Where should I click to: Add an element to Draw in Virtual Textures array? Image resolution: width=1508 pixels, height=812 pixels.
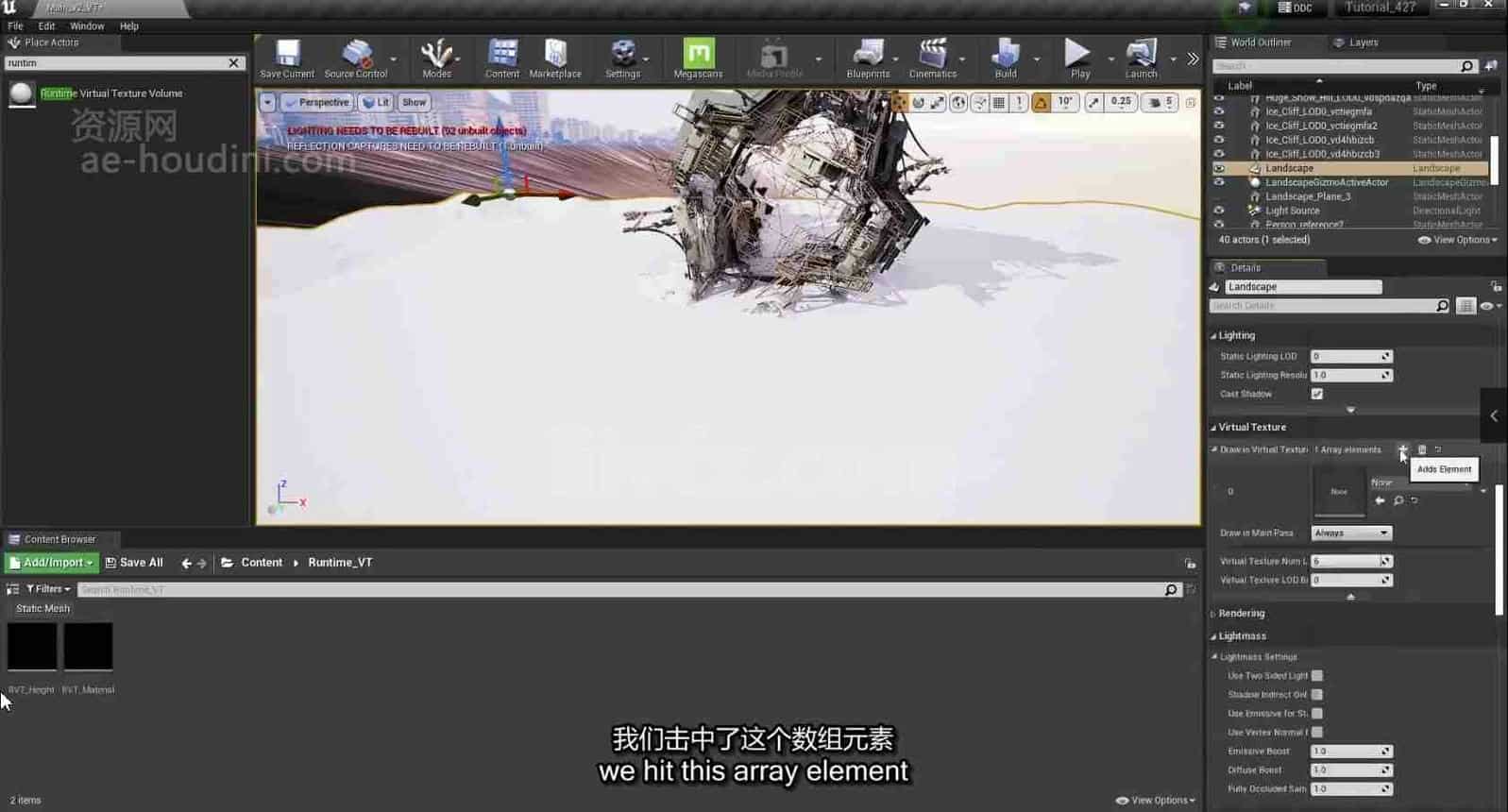coord(1403,449)
